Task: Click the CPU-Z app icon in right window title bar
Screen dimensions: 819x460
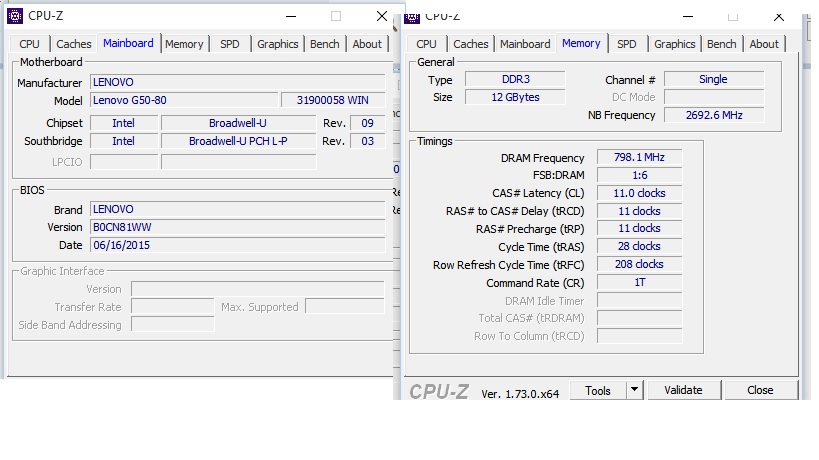Action: [x=412, y=18]
